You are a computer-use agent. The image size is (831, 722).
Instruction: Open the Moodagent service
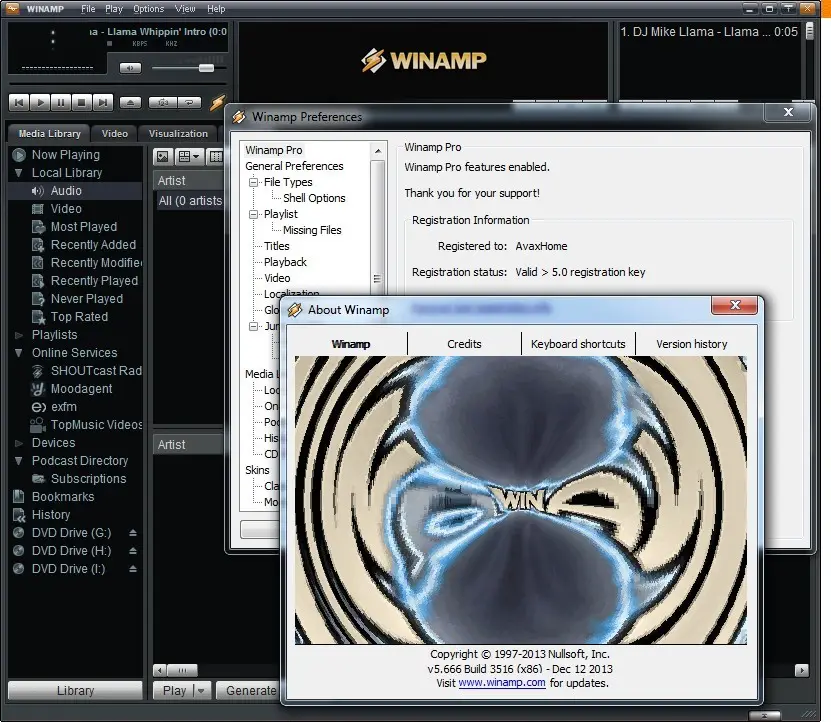click(81, 389)
